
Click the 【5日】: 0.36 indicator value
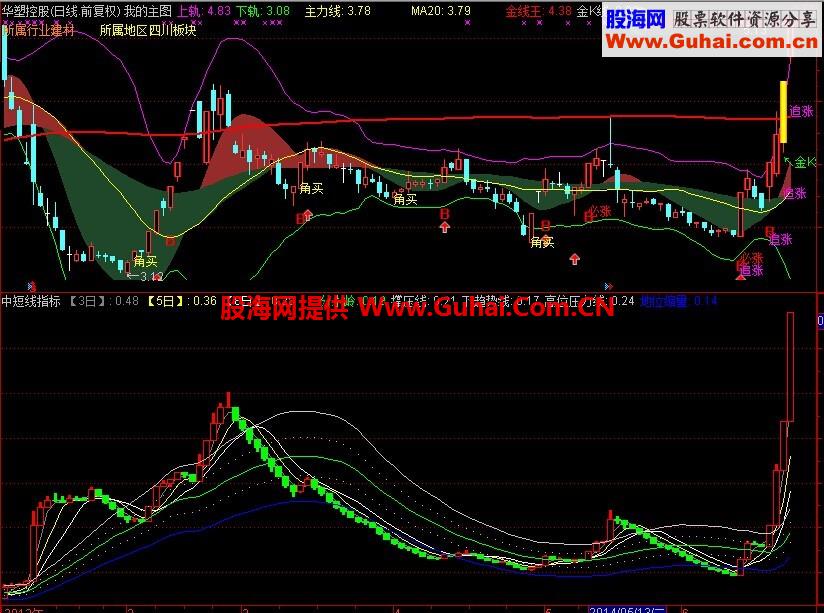point(181,301)
